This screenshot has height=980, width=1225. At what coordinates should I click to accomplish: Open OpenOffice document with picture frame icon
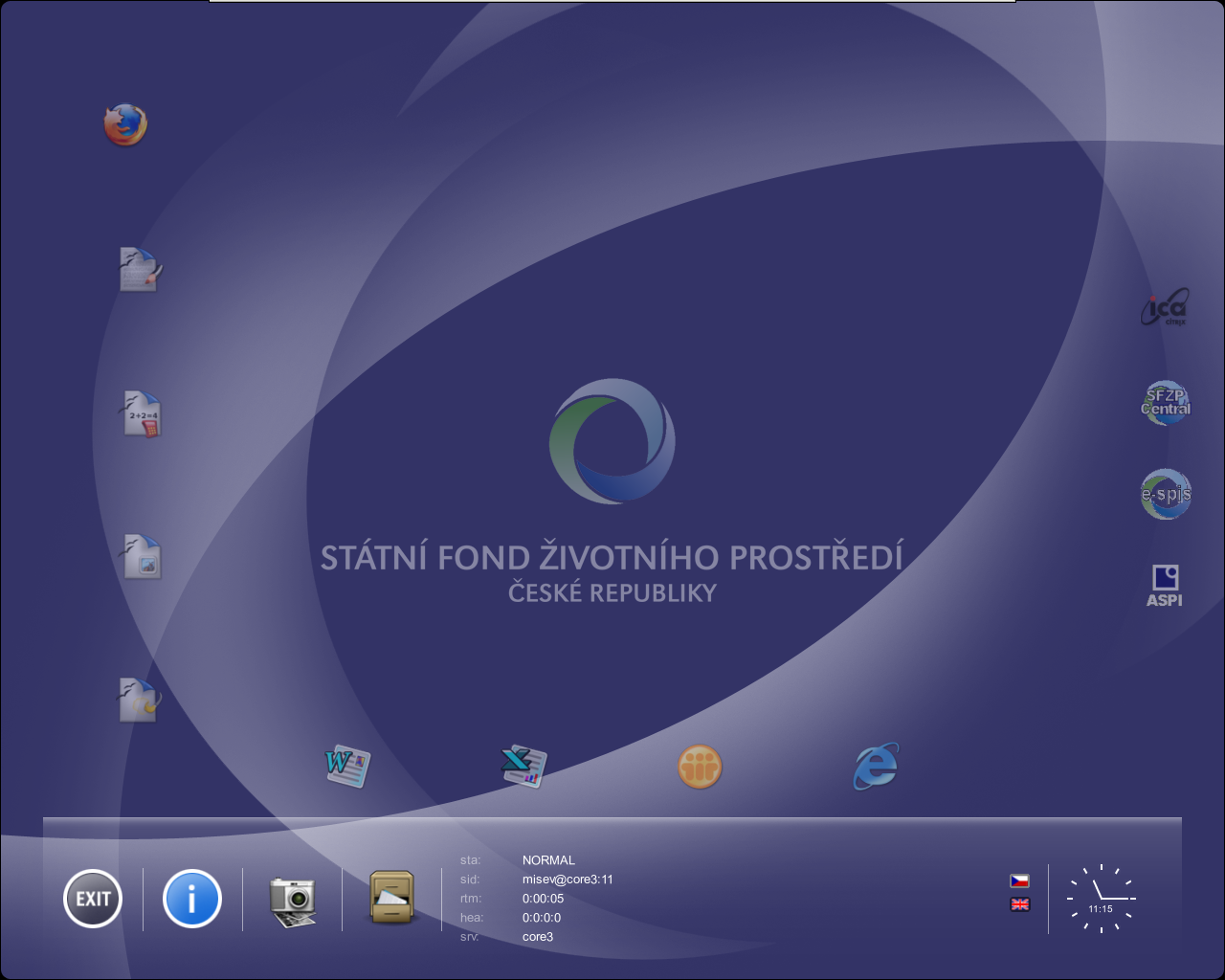(141, 557)
